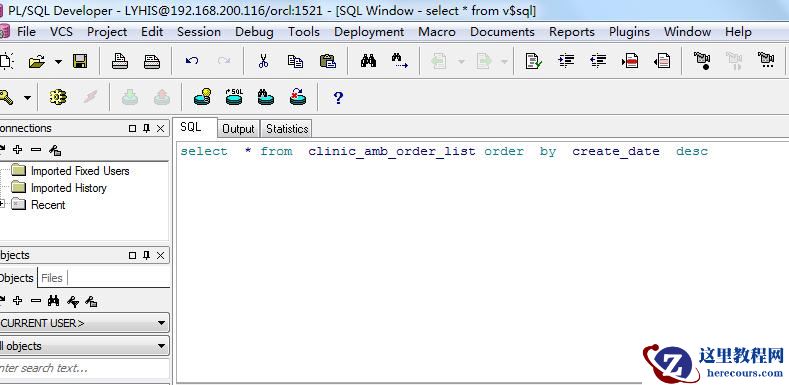The image size is (789, 385).
Task: Pin the Objects panel
Action: click(x=146, y=255)
